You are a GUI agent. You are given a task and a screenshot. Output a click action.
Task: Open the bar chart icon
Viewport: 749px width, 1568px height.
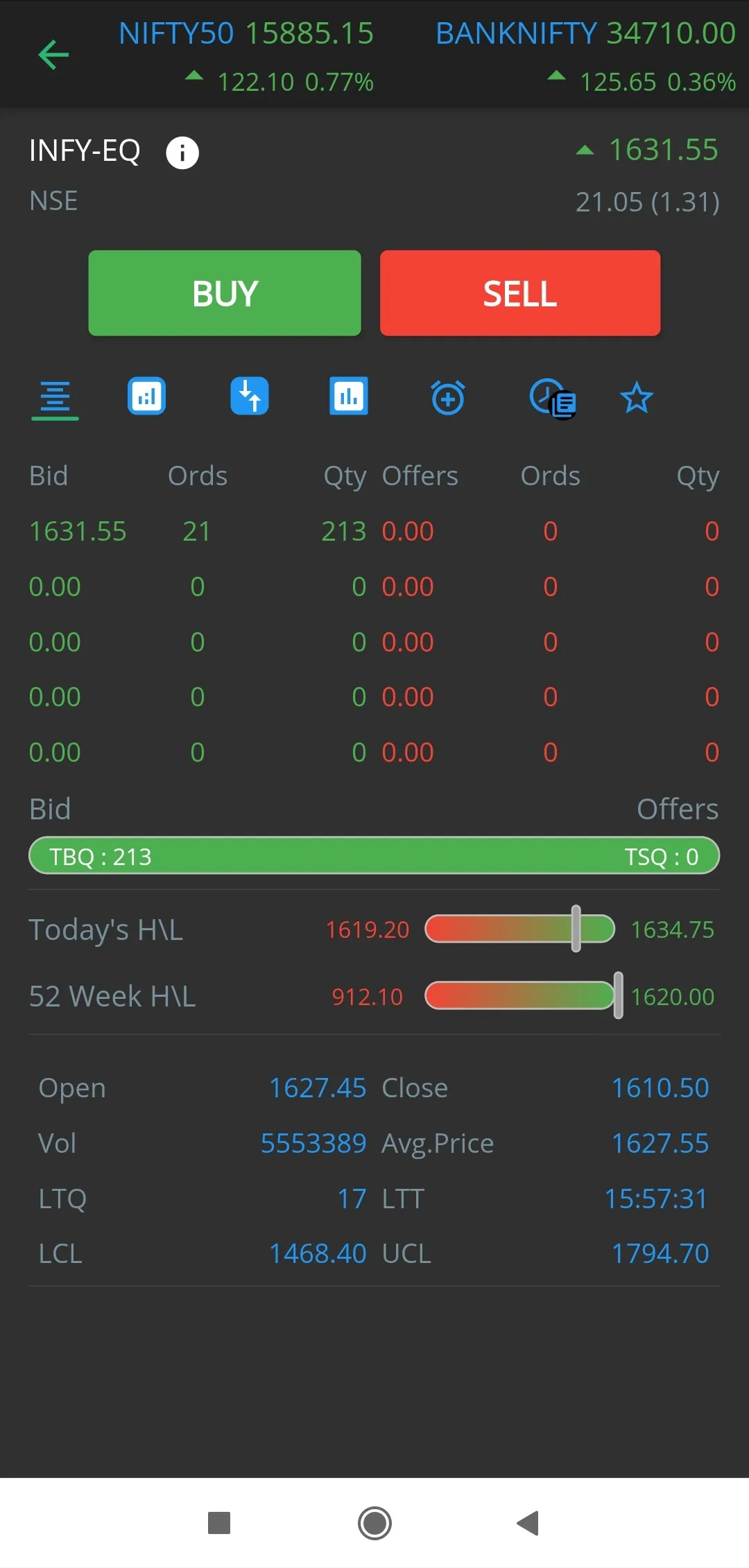click(348, 397)
